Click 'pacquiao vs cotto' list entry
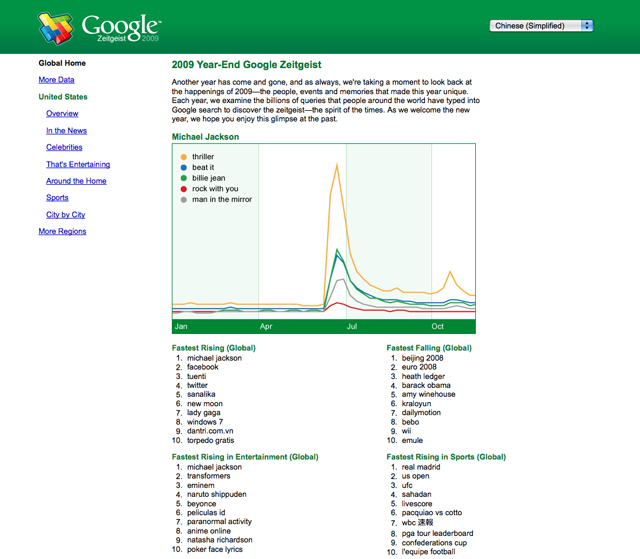This screenshot has width=640, height=559. 432,512
